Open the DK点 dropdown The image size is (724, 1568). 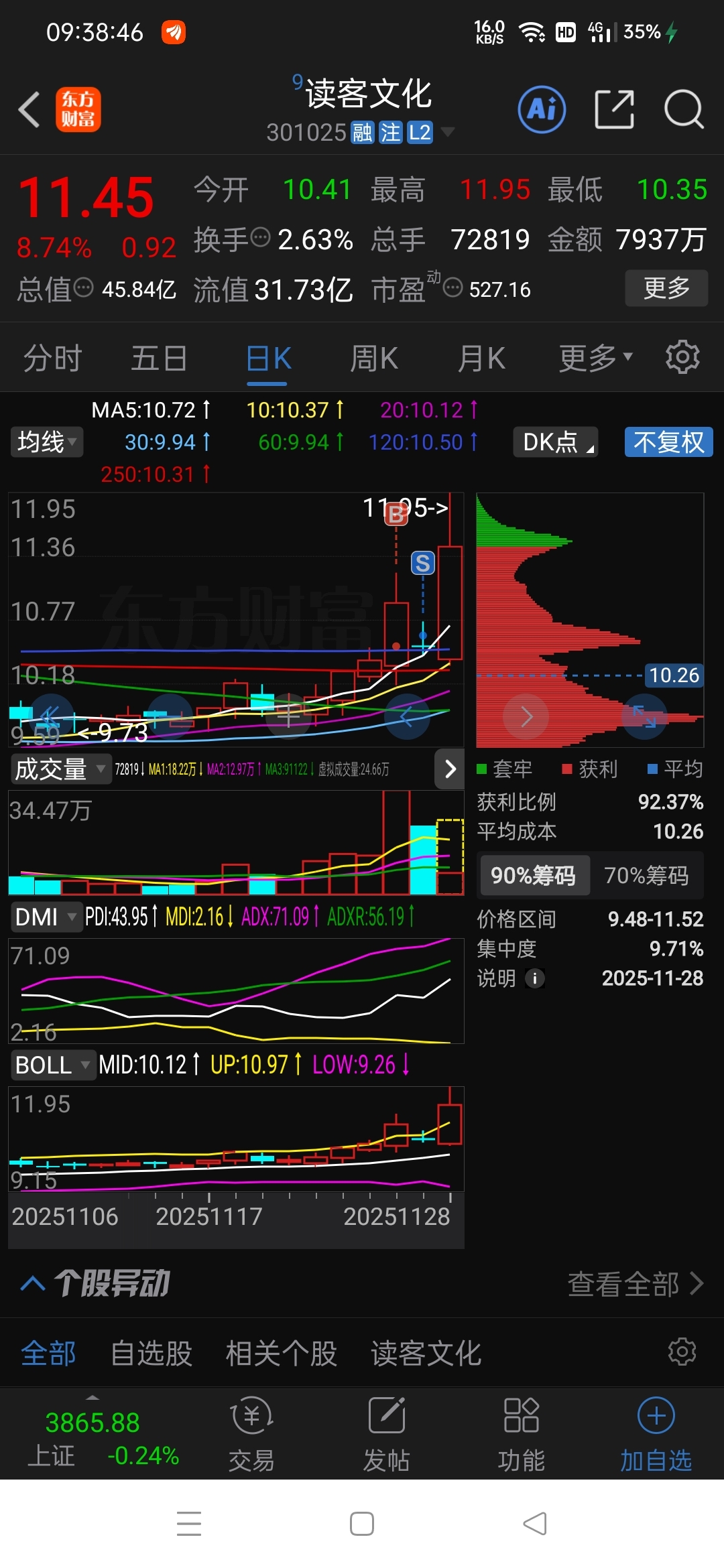click(x=555, y=442)
